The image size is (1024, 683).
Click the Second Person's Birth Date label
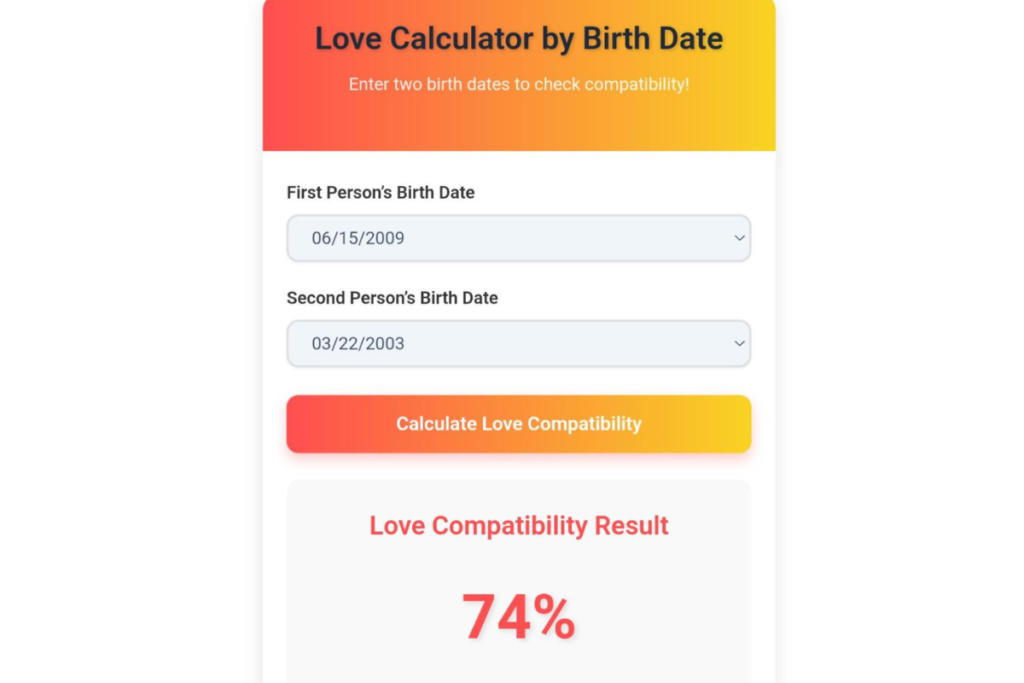coord(392,297)
